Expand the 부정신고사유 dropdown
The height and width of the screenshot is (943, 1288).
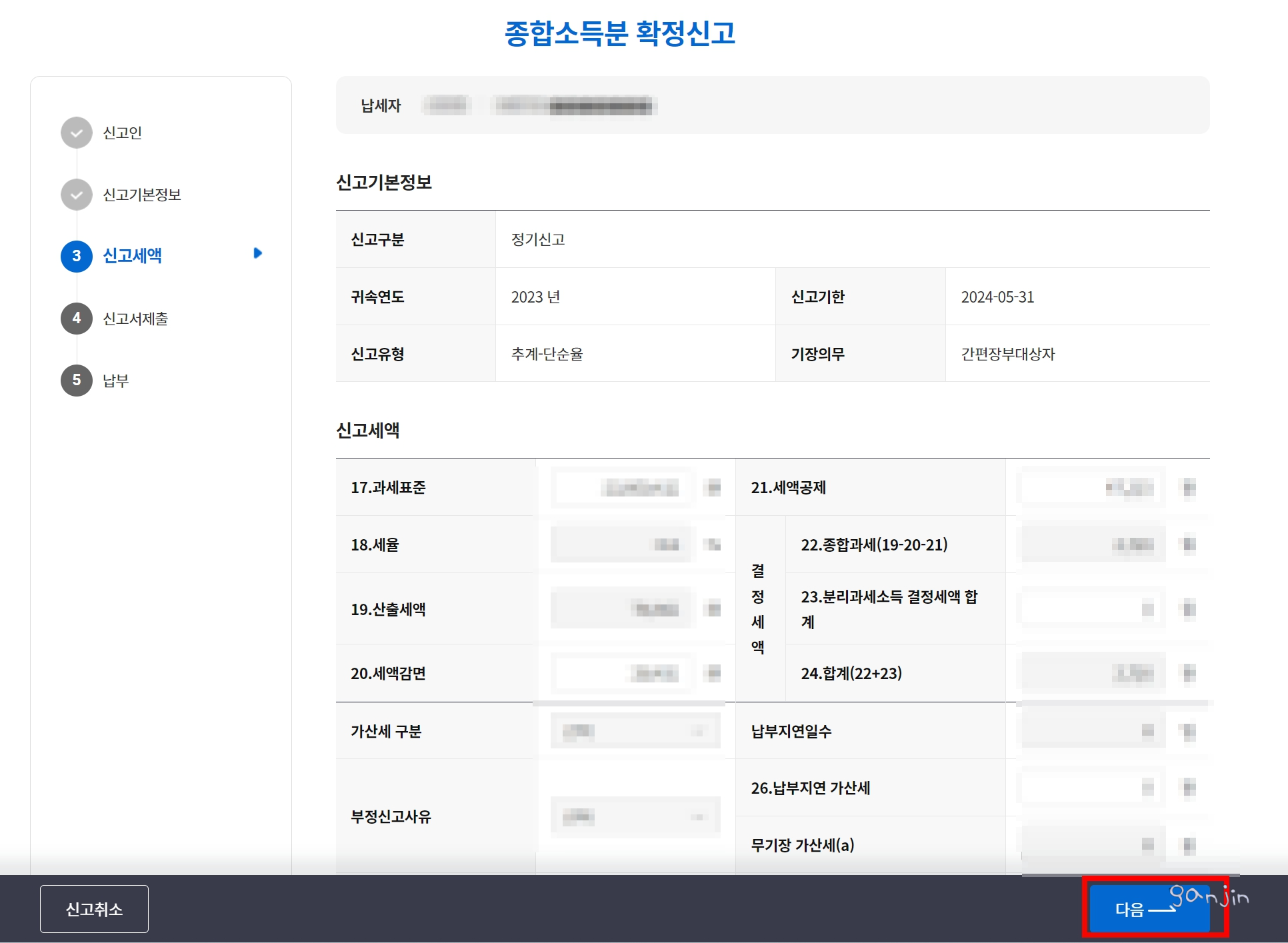[x=635, y=816]
